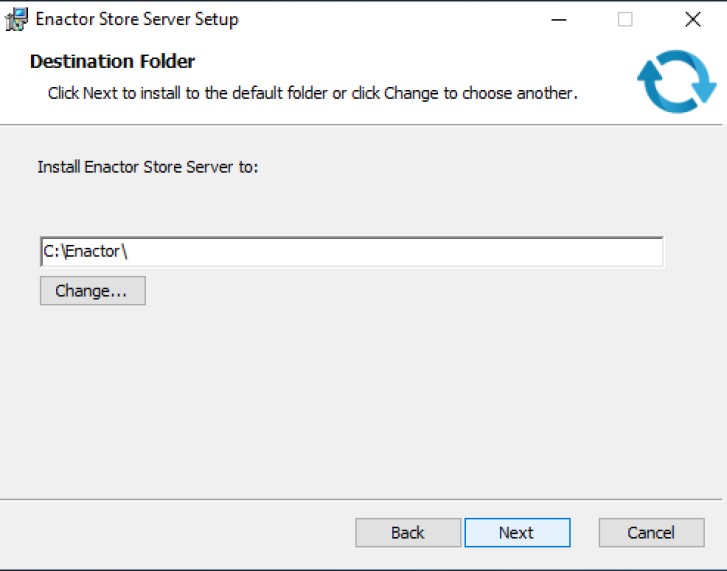Image resolution: width=727 pixels, height=571 pixels.
Task: Click the "Enactor Store Server Setup" title text
Action: coord(137,19)
